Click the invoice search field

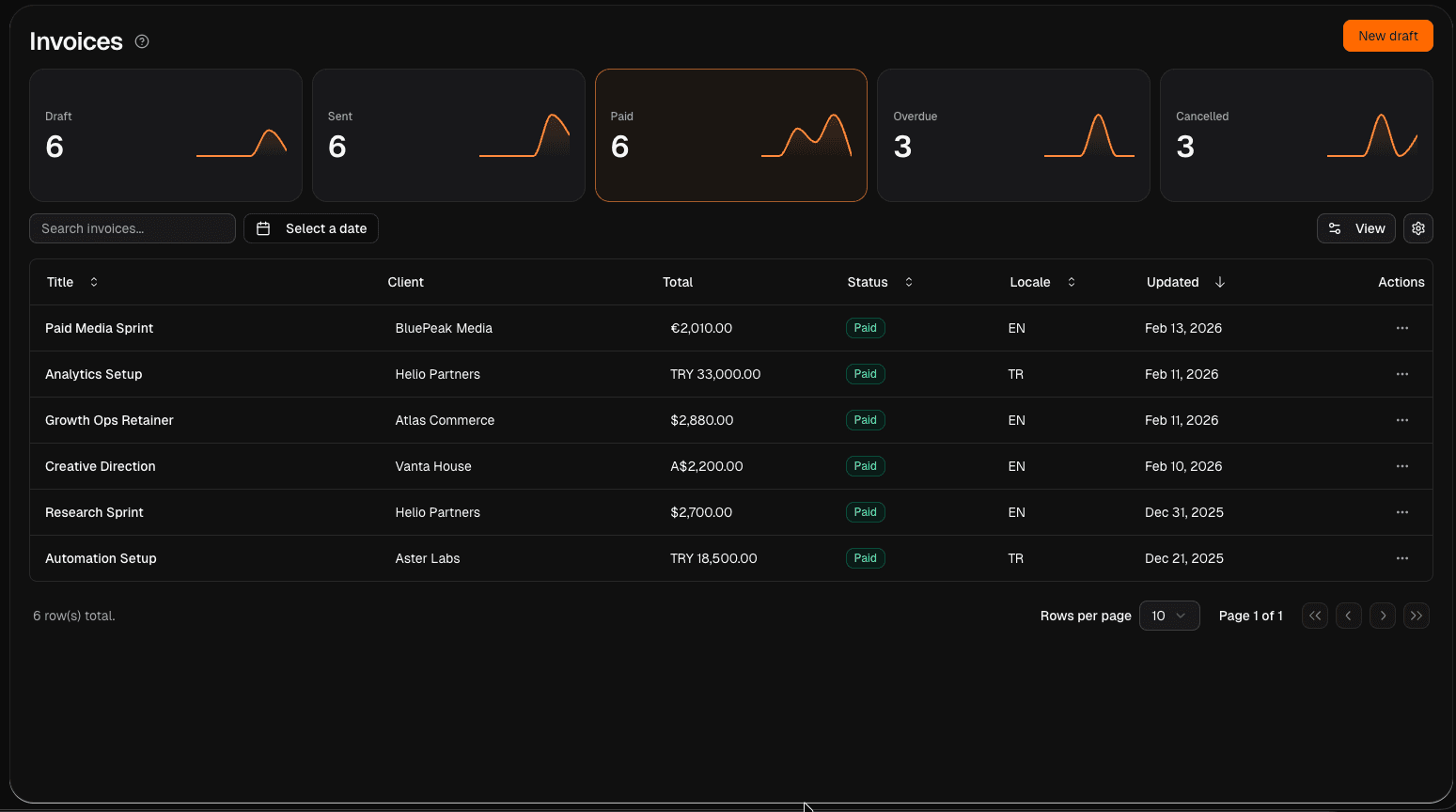(x=132, y=228)
